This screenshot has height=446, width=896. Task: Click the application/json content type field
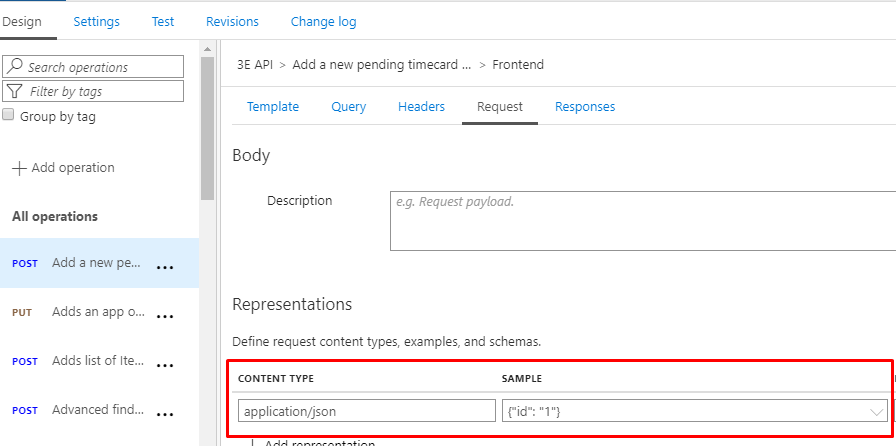pos(367,411)
